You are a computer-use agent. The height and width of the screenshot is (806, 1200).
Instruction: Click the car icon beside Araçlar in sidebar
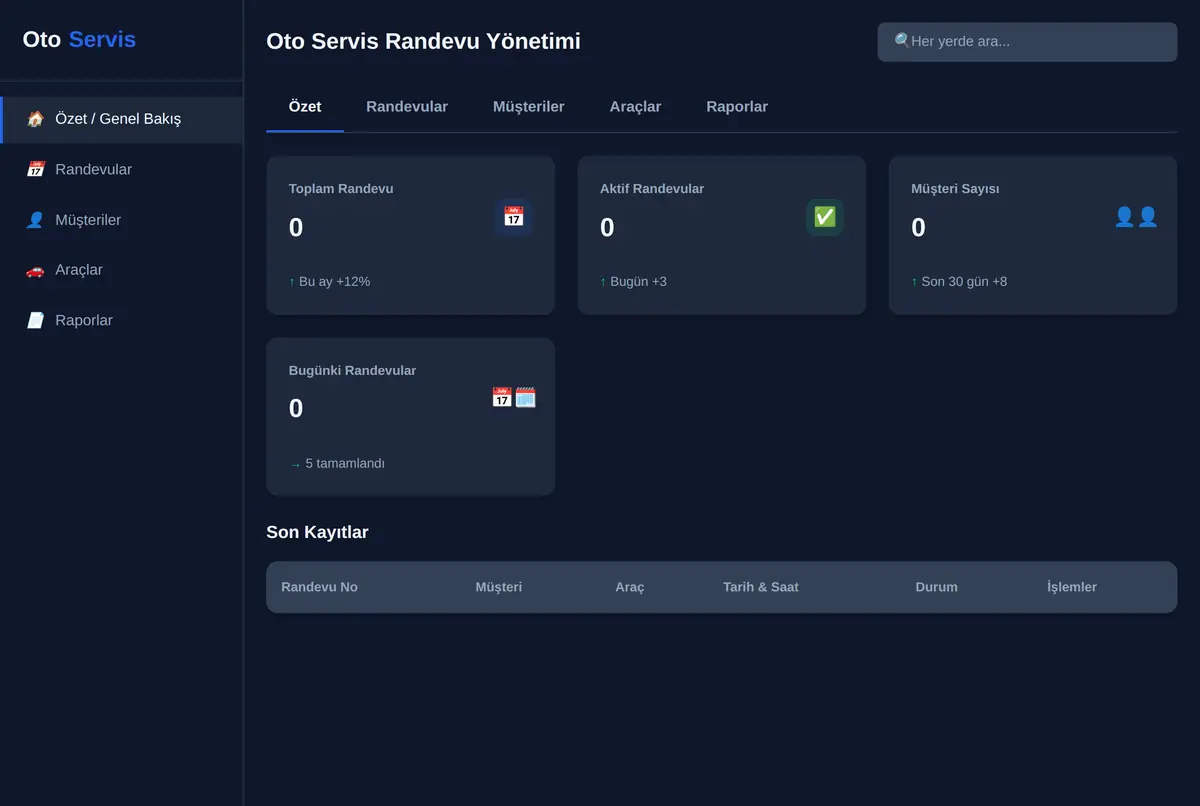[36, 270]
